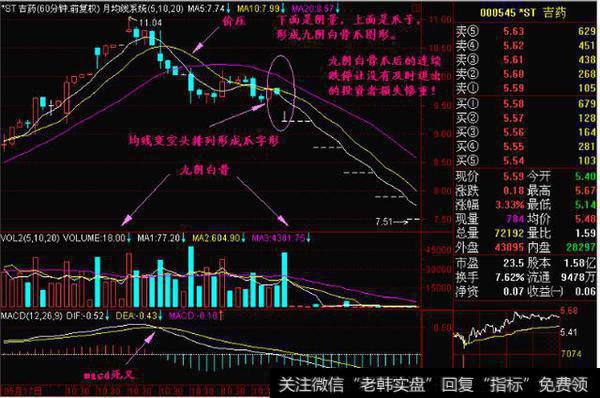Click the 内盘 28297 value
This screenshot has width=600, height=398.
(562, 247)
